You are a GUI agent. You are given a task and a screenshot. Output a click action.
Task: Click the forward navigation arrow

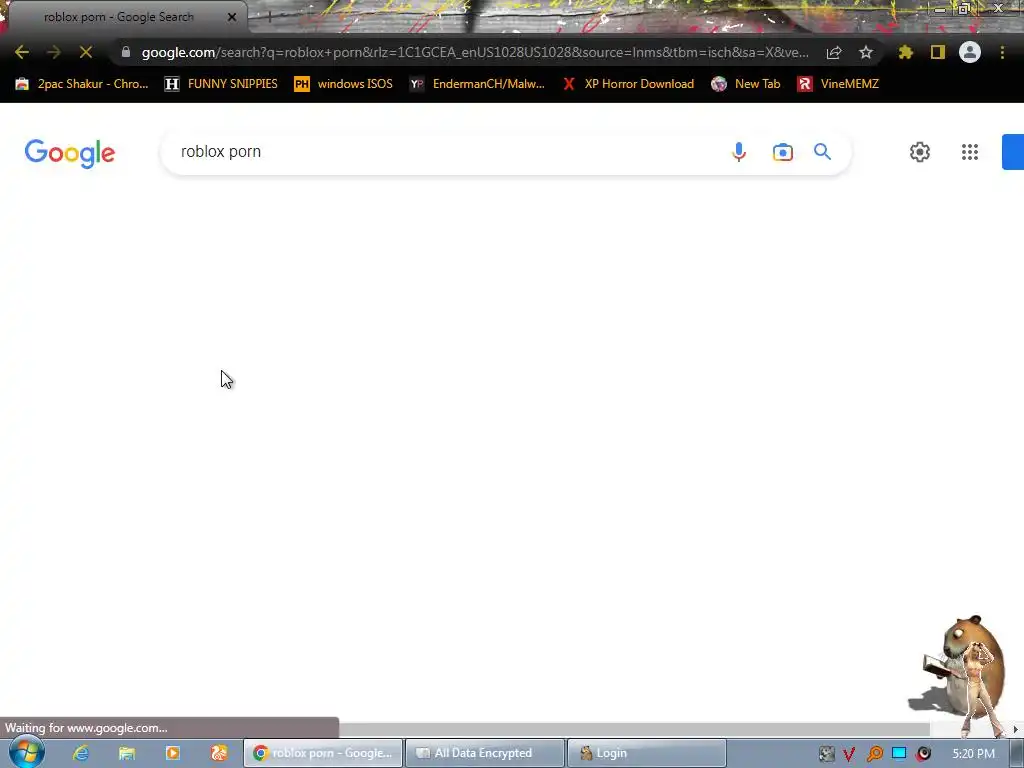point(54,52)
